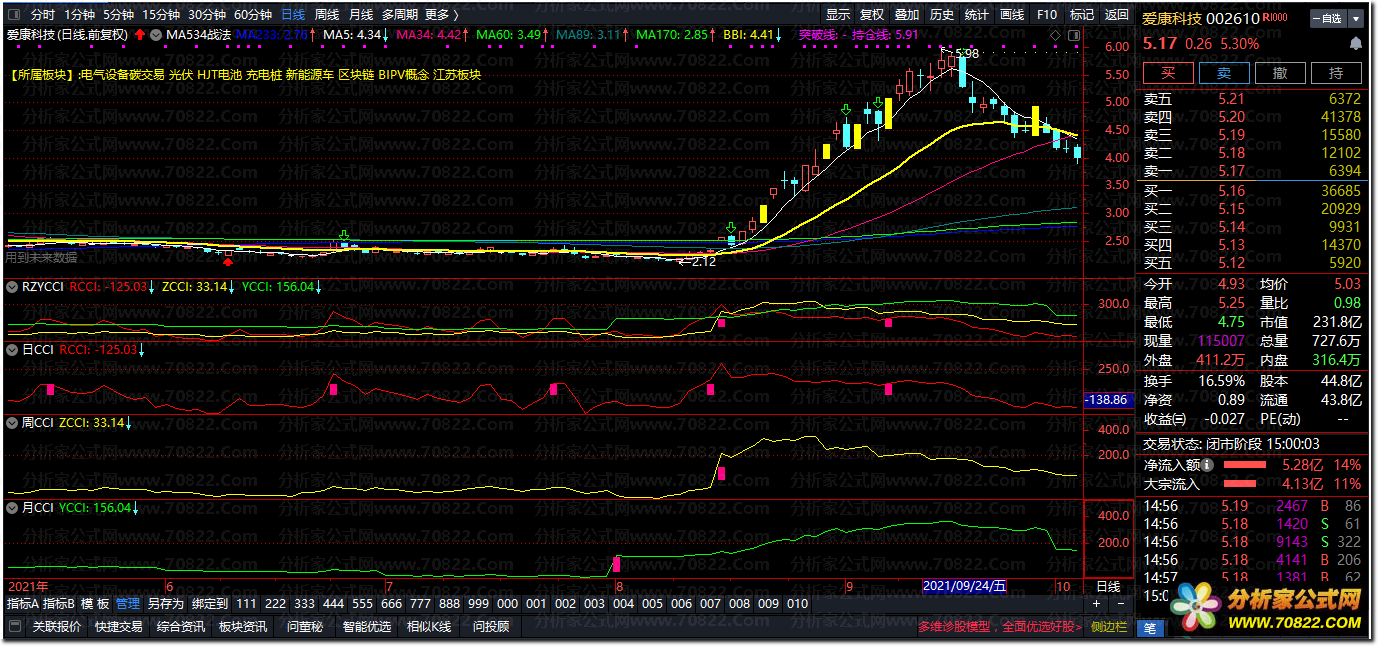This screenshot has width=1380, height=647.
Task: Switch to the 分时 chart
Action: tap(43, 15)
